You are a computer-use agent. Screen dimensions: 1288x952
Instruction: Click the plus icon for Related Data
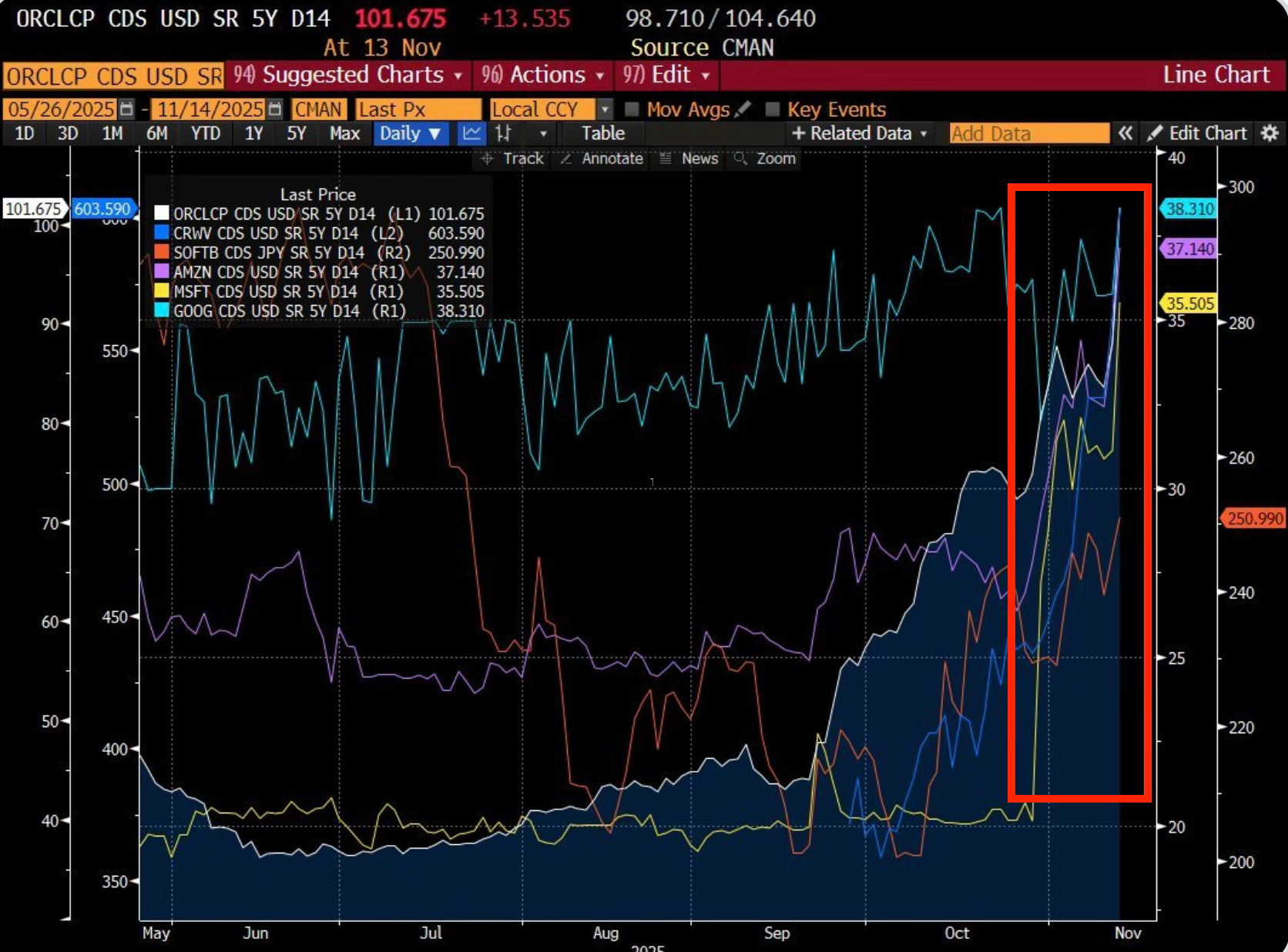pos(798,133)
